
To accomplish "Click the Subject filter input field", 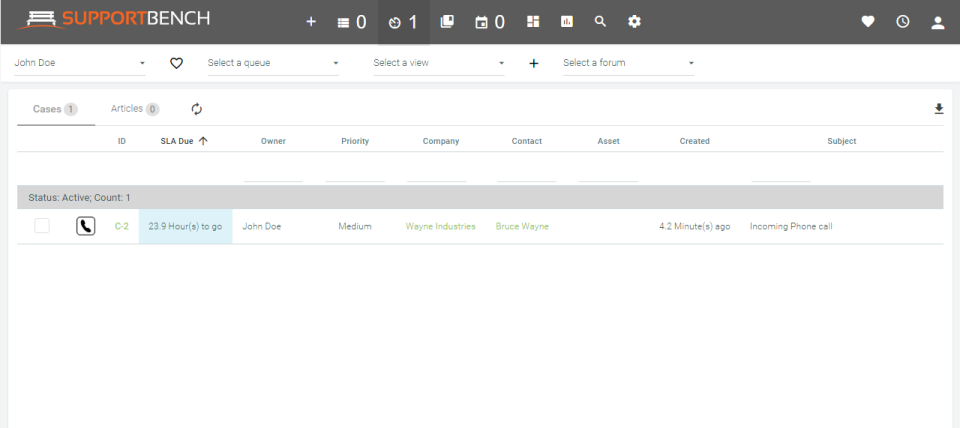I will (781, 174).
